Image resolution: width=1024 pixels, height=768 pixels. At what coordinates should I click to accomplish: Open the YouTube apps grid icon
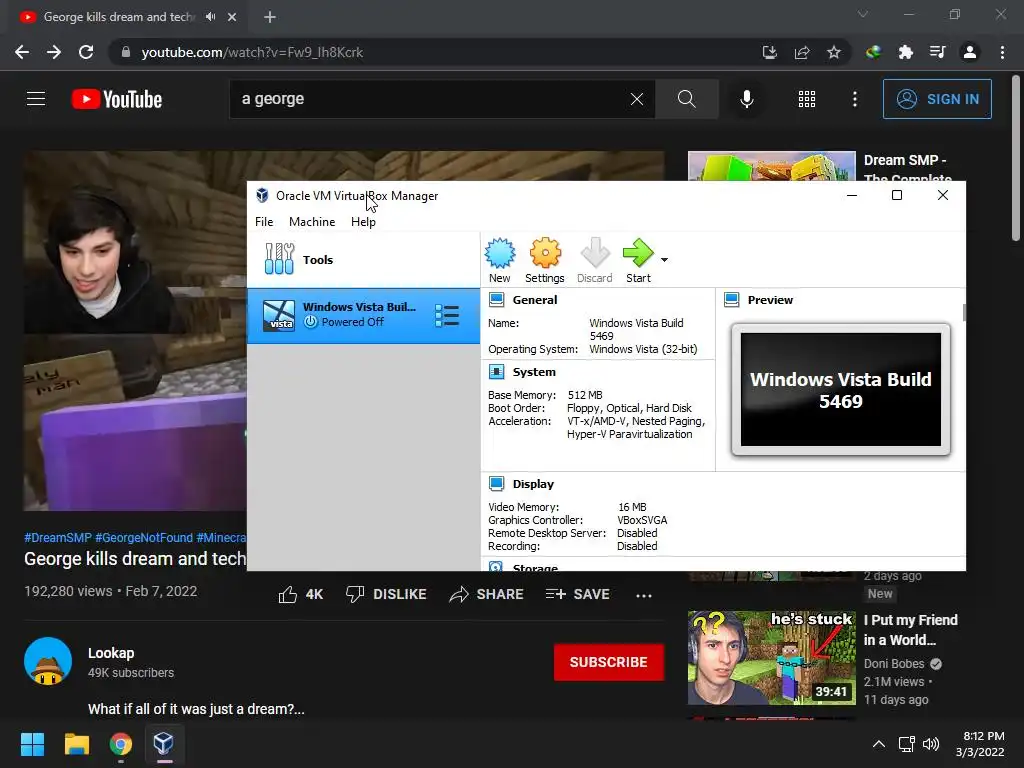[x=807, y=99]
